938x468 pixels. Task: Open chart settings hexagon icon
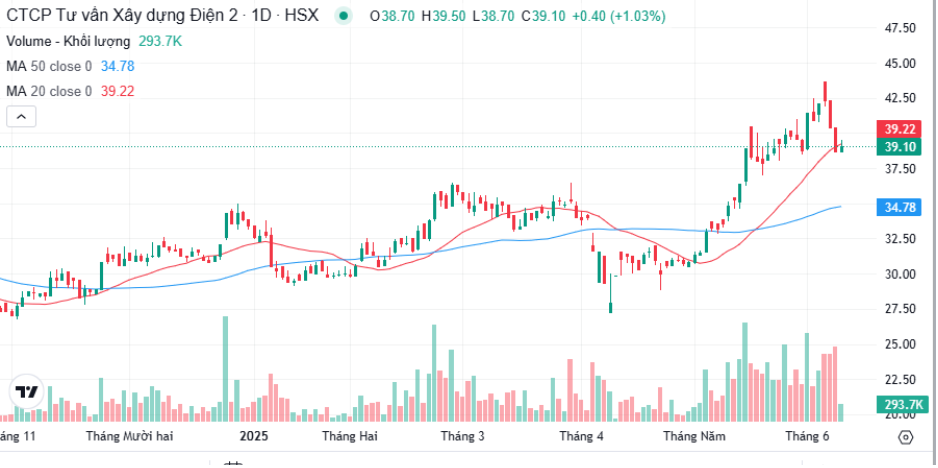click(x=906, y=437)
